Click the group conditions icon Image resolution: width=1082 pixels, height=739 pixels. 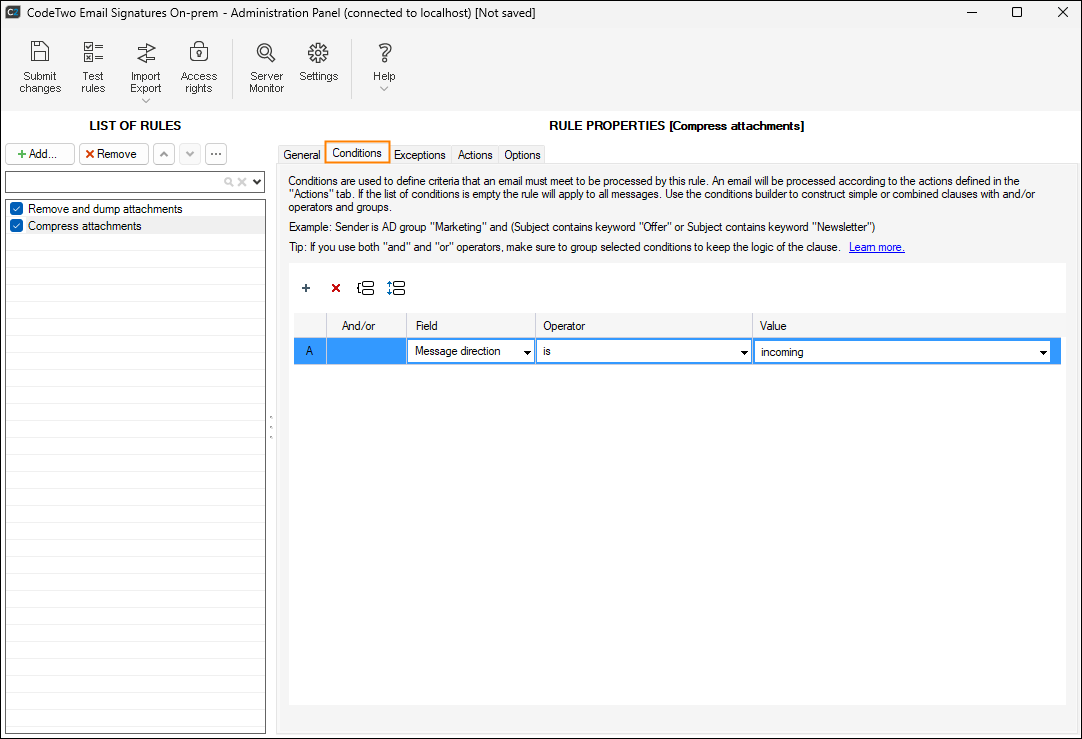pos(366,288)
